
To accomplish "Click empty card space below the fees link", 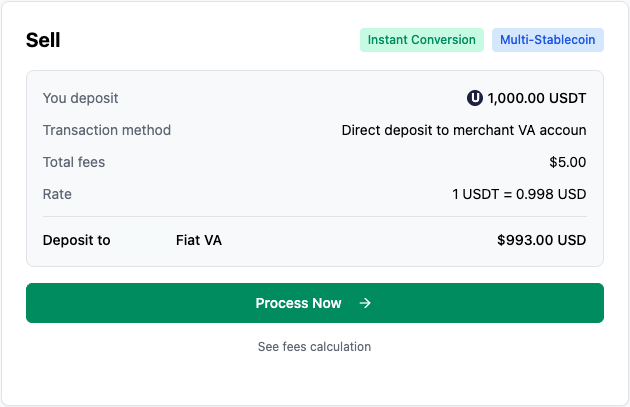I will point(314,380).
